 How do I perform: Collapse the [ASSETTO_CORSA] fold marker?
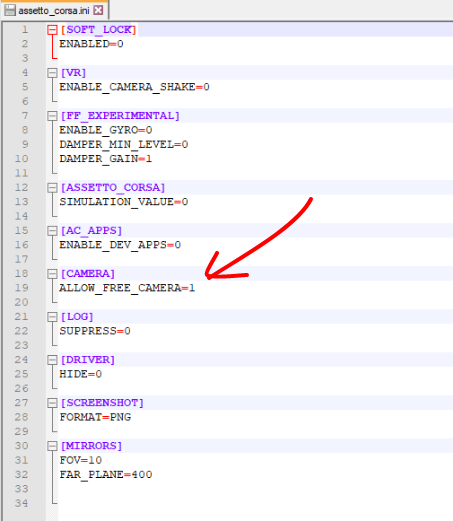click(x=52, y=188)
